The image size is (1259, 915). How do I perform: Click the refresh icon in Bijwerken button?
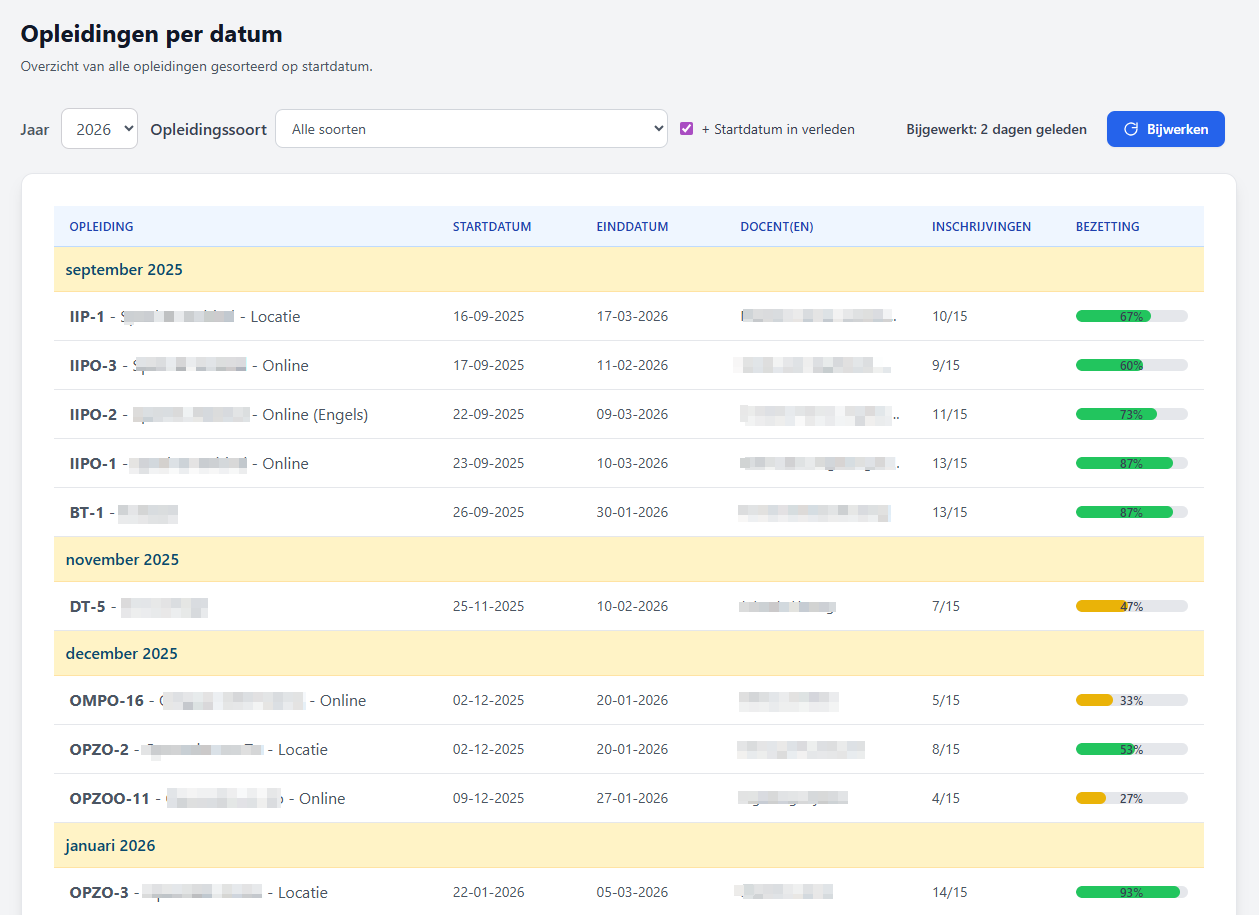point(1131,129)
